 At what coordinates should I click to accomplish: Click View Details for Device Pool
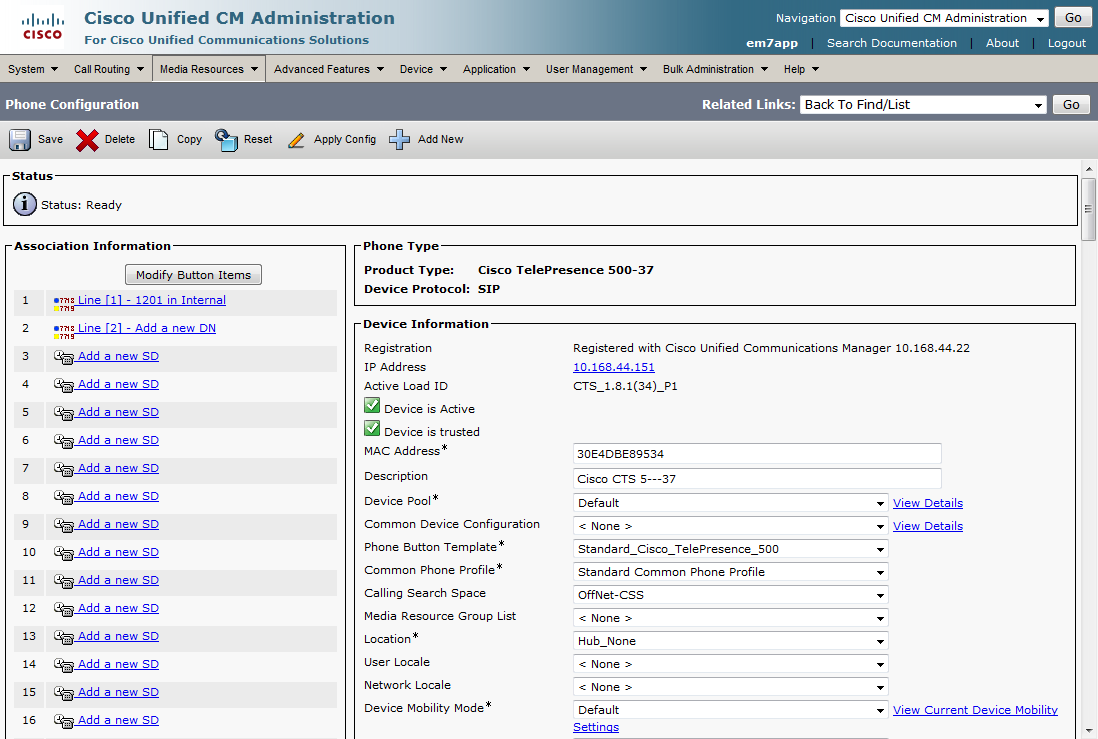pyautogui.click(x=928, y=503)
